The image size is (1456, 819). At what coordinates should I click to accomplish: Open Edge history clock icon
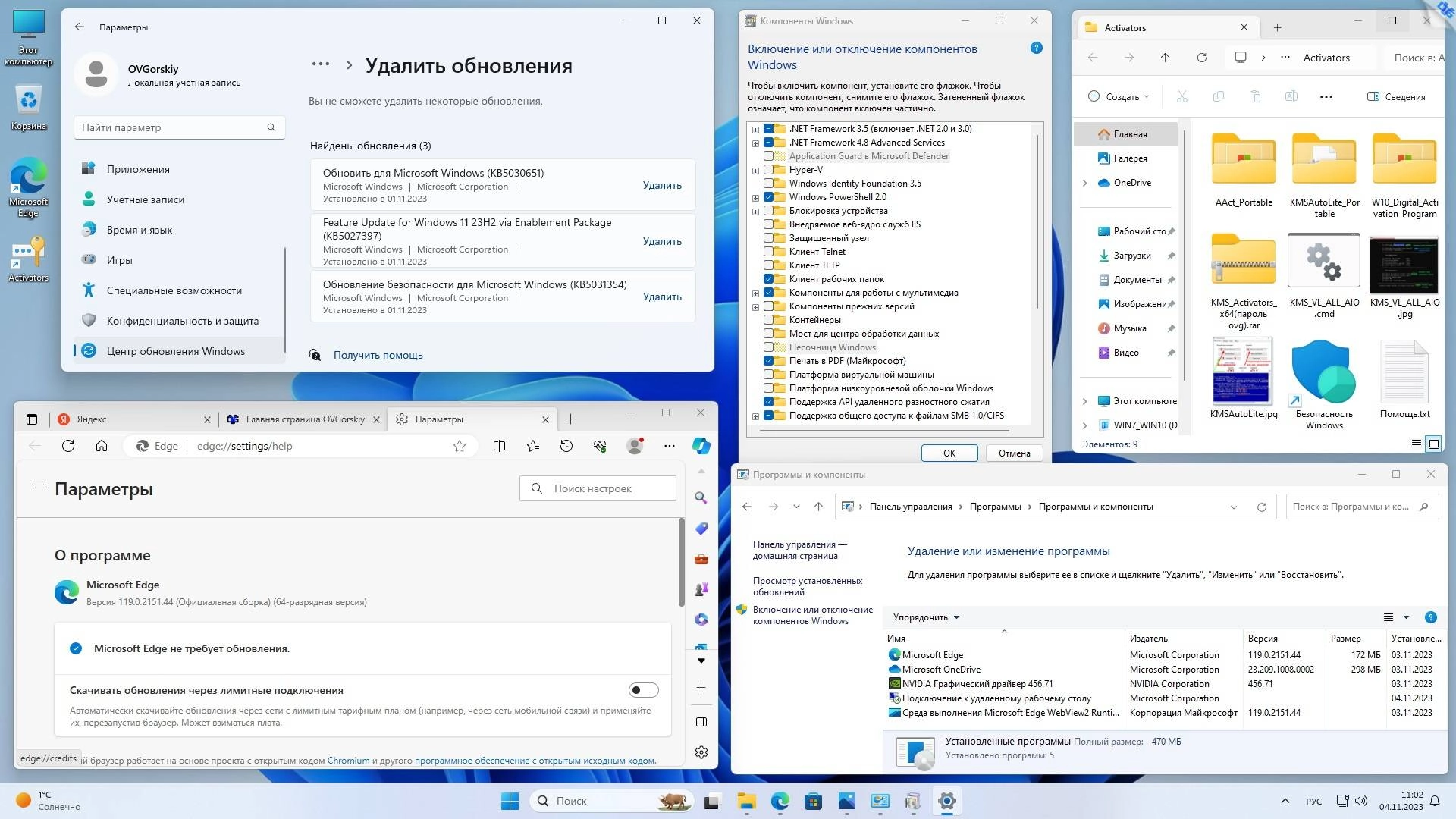(566, 446)
